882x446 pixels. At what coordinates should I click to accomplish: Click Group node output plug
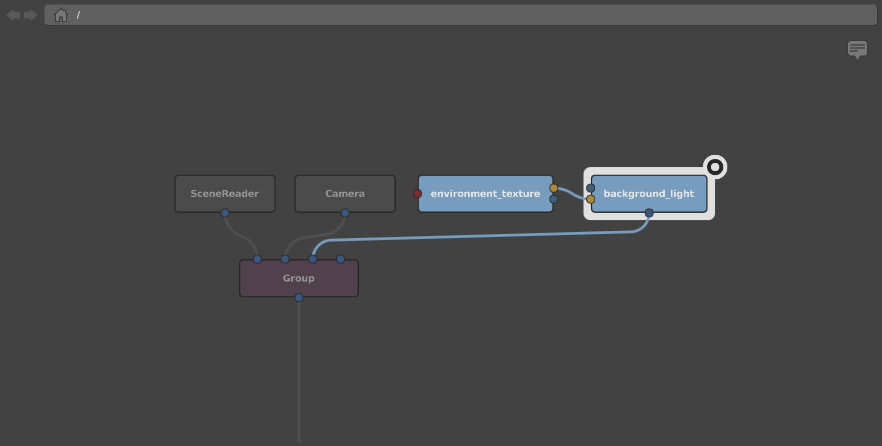pyautogui.click(x=299, y=297)
